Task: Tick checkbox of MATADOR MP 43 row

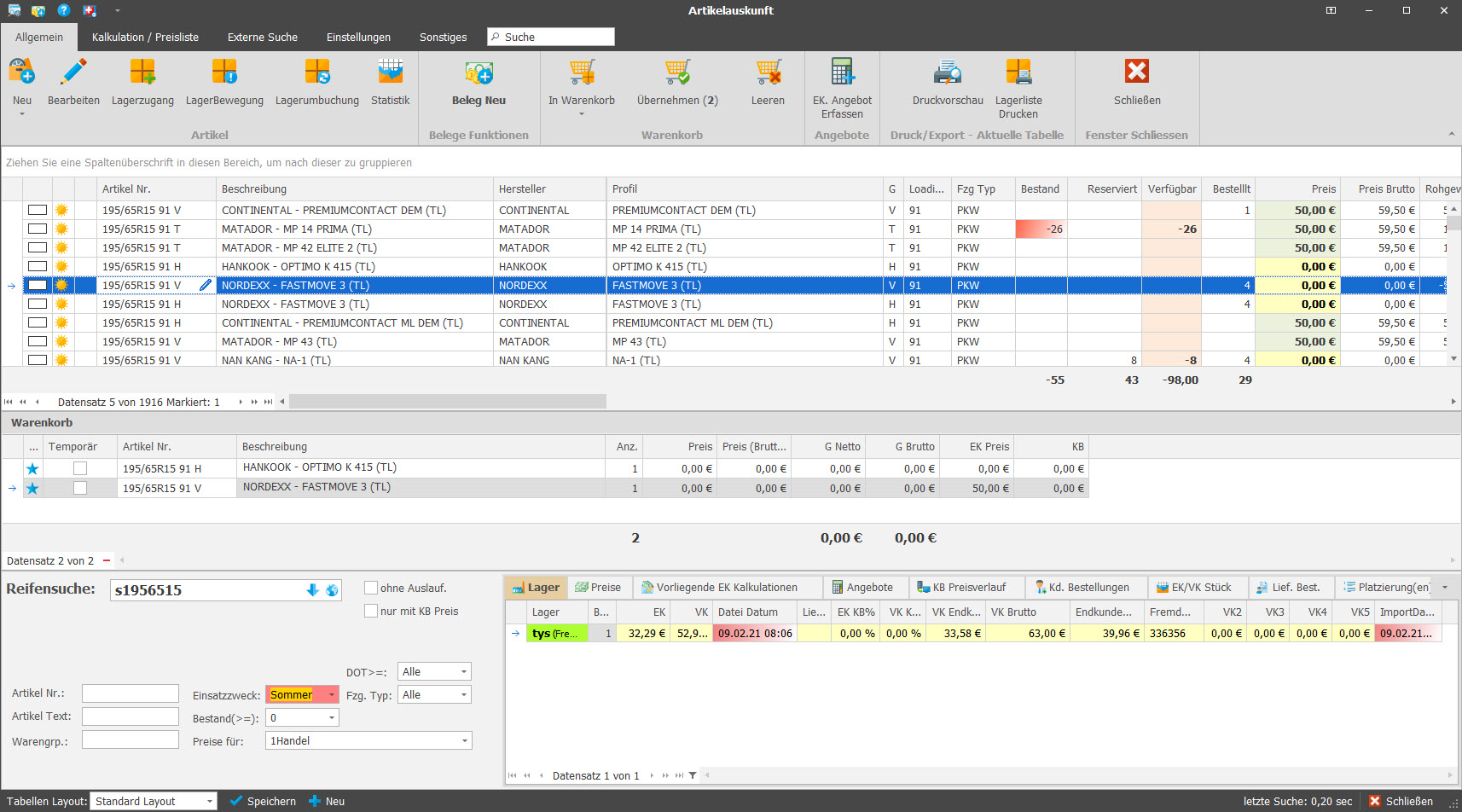Action: tap(38, 341)
